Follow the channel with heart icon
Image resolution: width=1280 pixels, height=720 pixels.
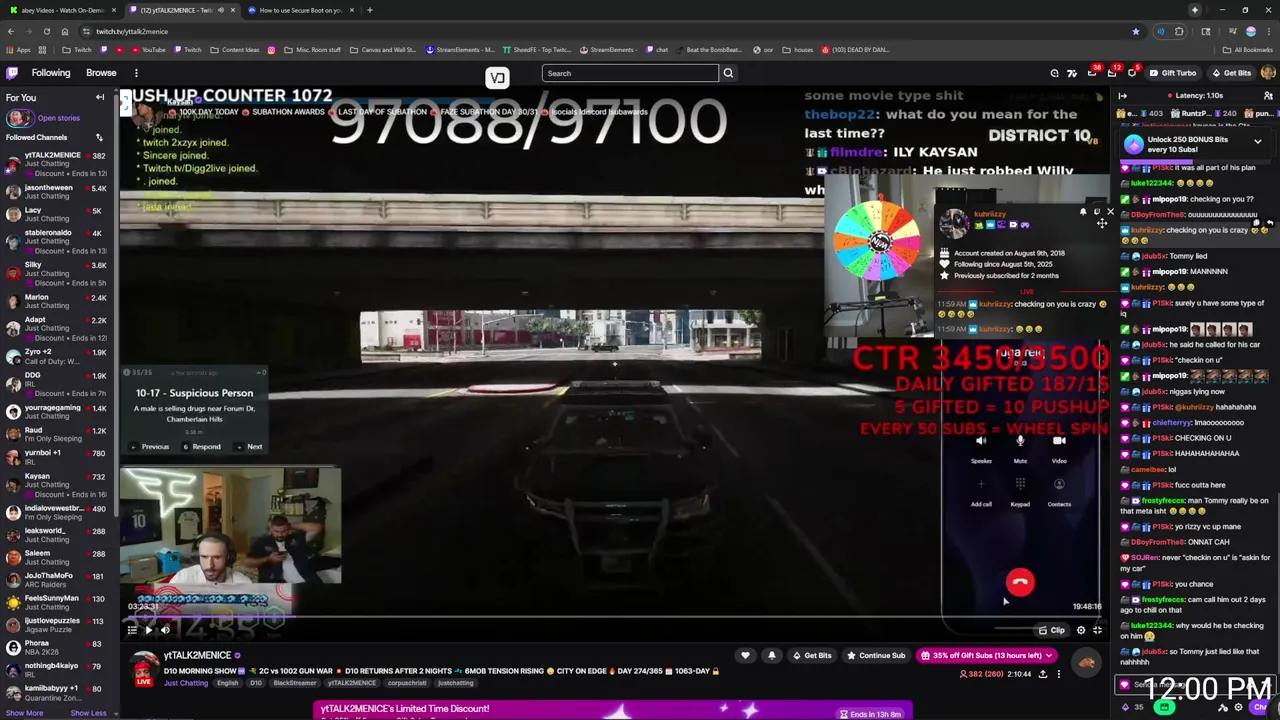(745, 656)
